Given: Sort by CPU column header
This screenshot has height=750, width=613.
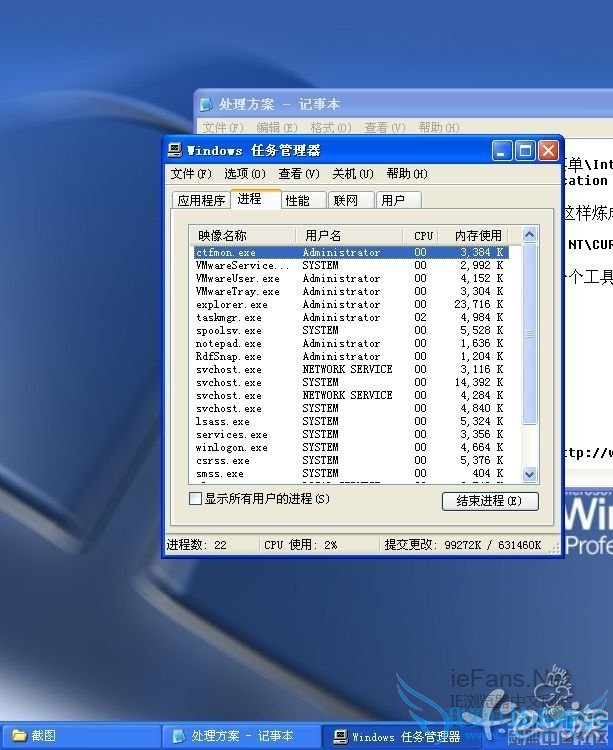Looking at the screenshot, I should tap(420, 235).
